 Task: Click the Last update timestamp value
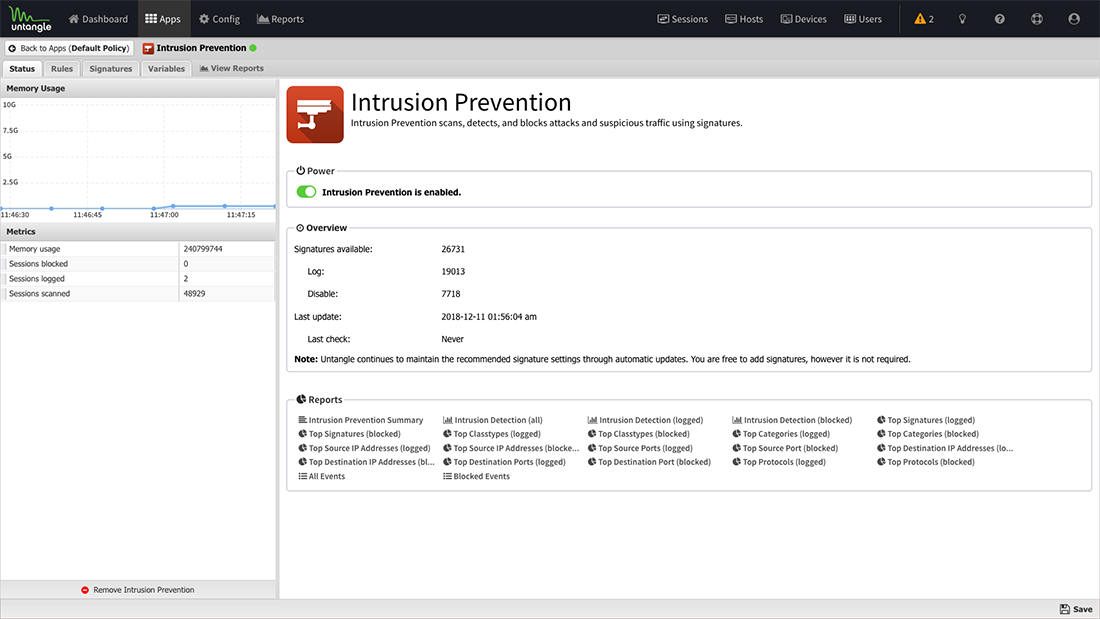click(489, 317)
